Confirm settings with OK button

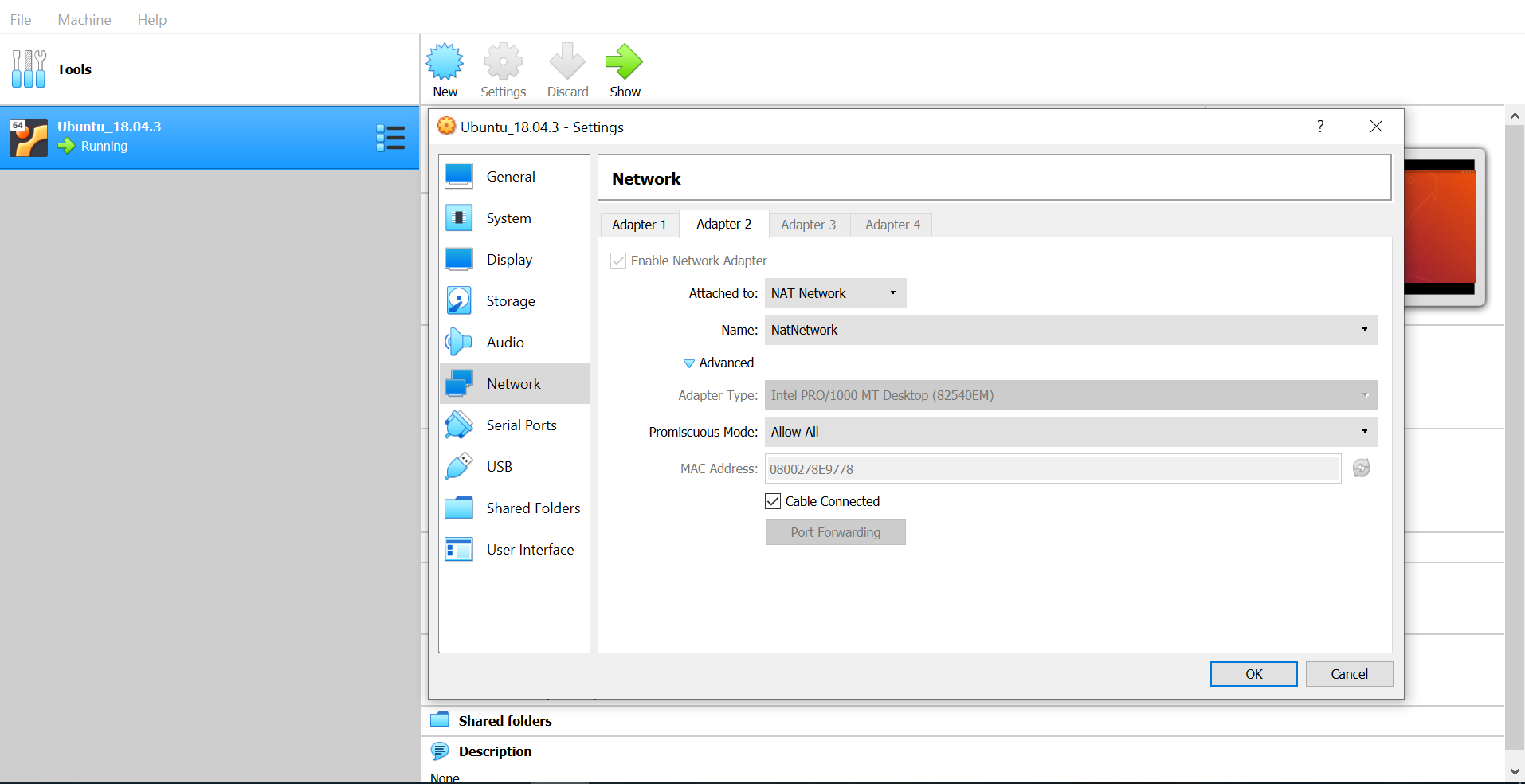pyautogui.click(x=1253, y=673)
